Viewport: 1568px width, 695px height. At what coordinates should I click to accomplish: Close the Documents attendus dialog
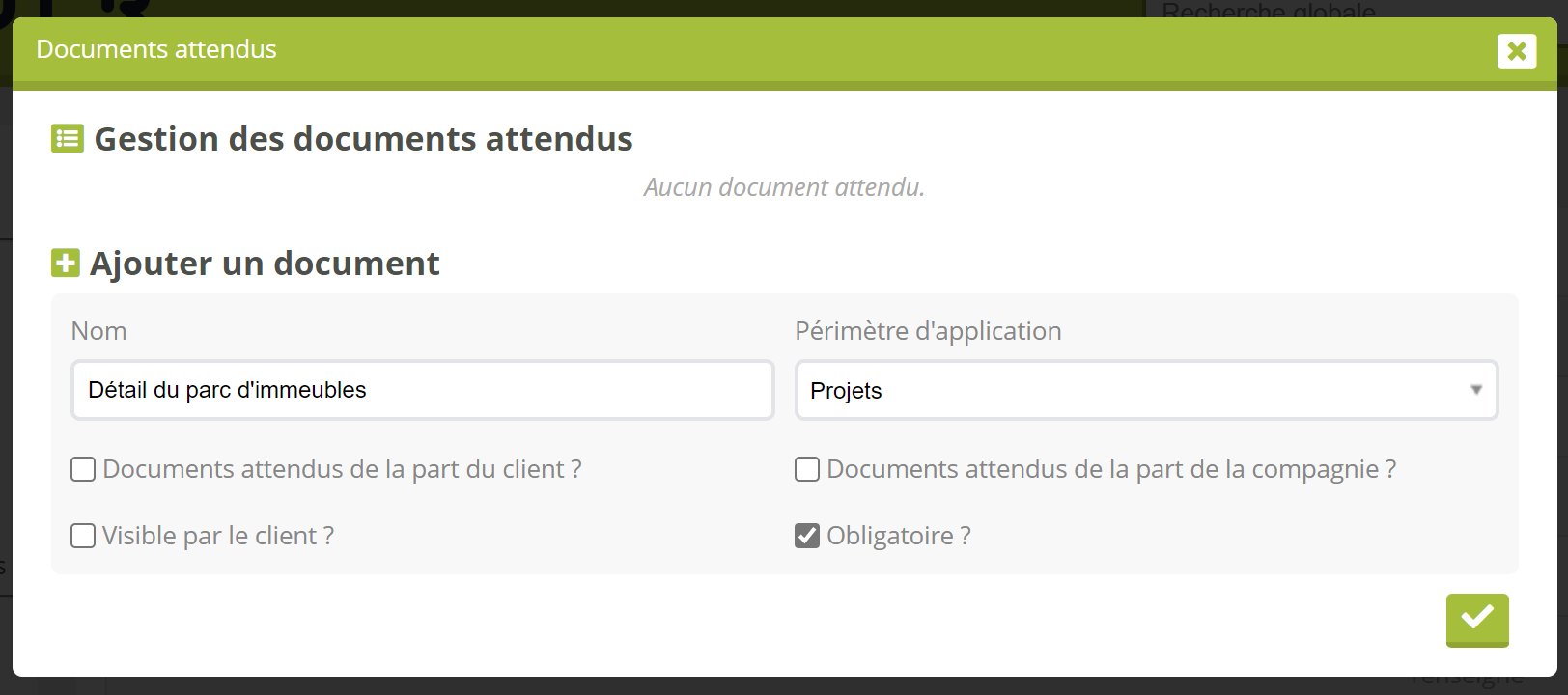[1516, 51]
